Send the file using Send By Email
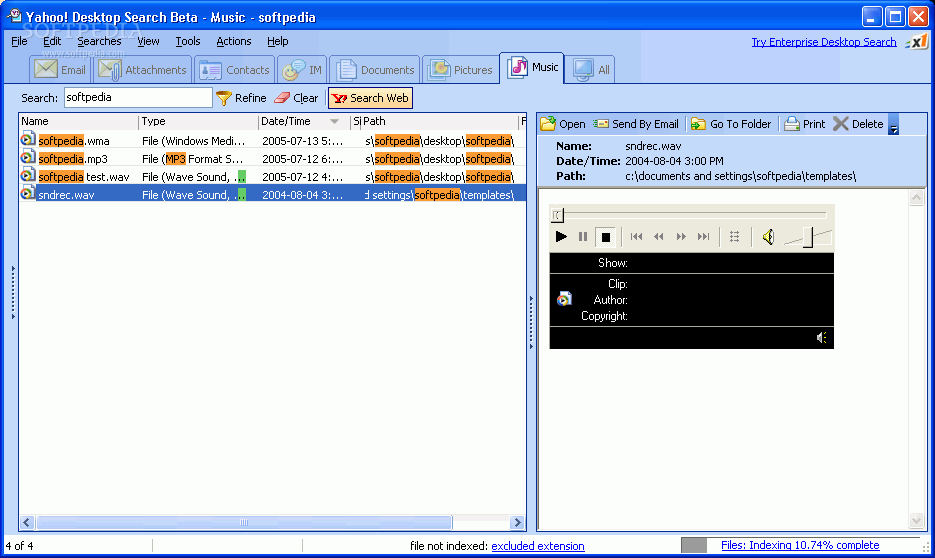Viewport: 935px width, 558px height. [x=636, y=124]
